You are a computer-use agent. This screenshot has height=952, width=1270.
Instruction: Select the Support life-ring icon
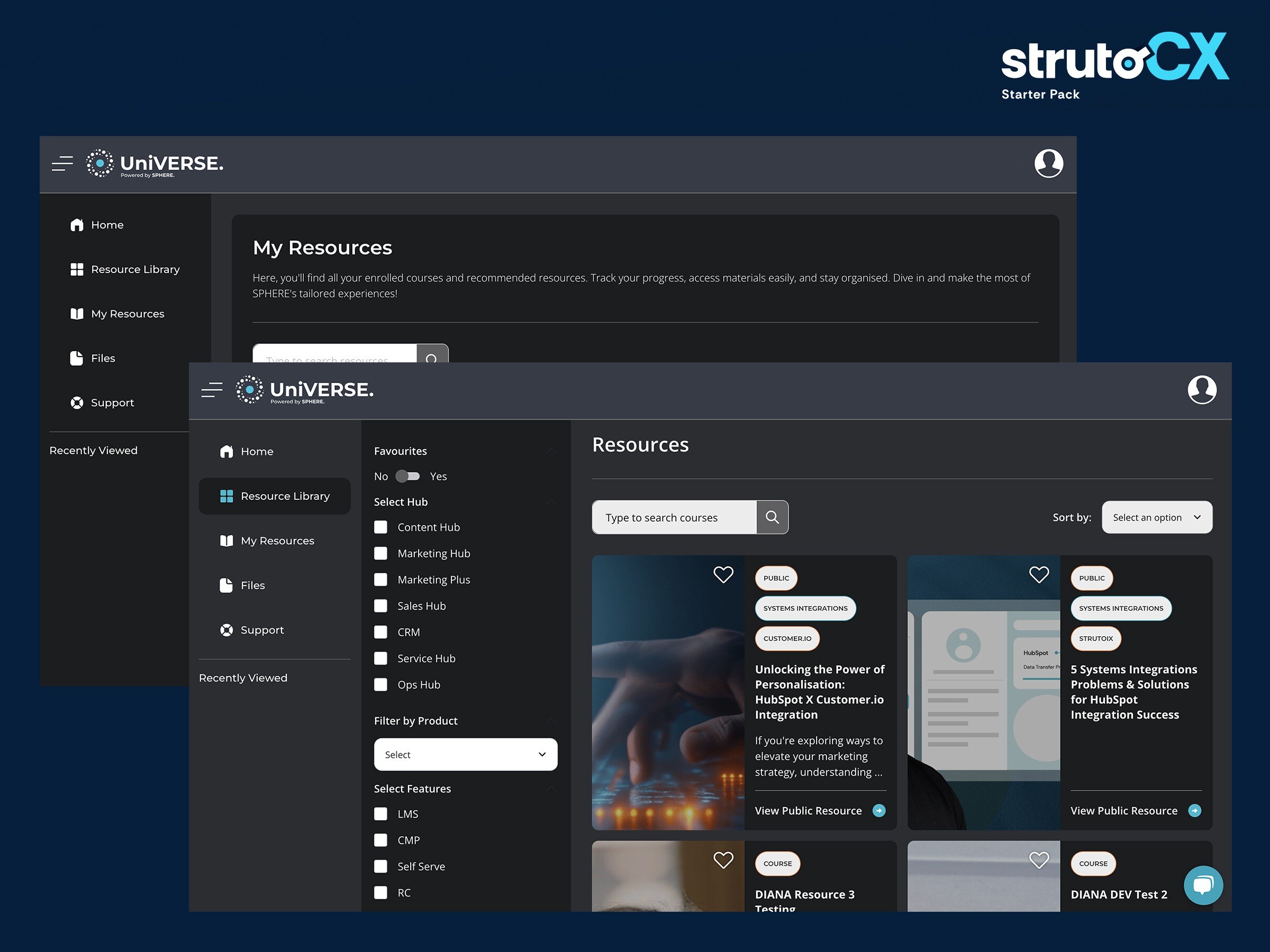click(226, 629)
